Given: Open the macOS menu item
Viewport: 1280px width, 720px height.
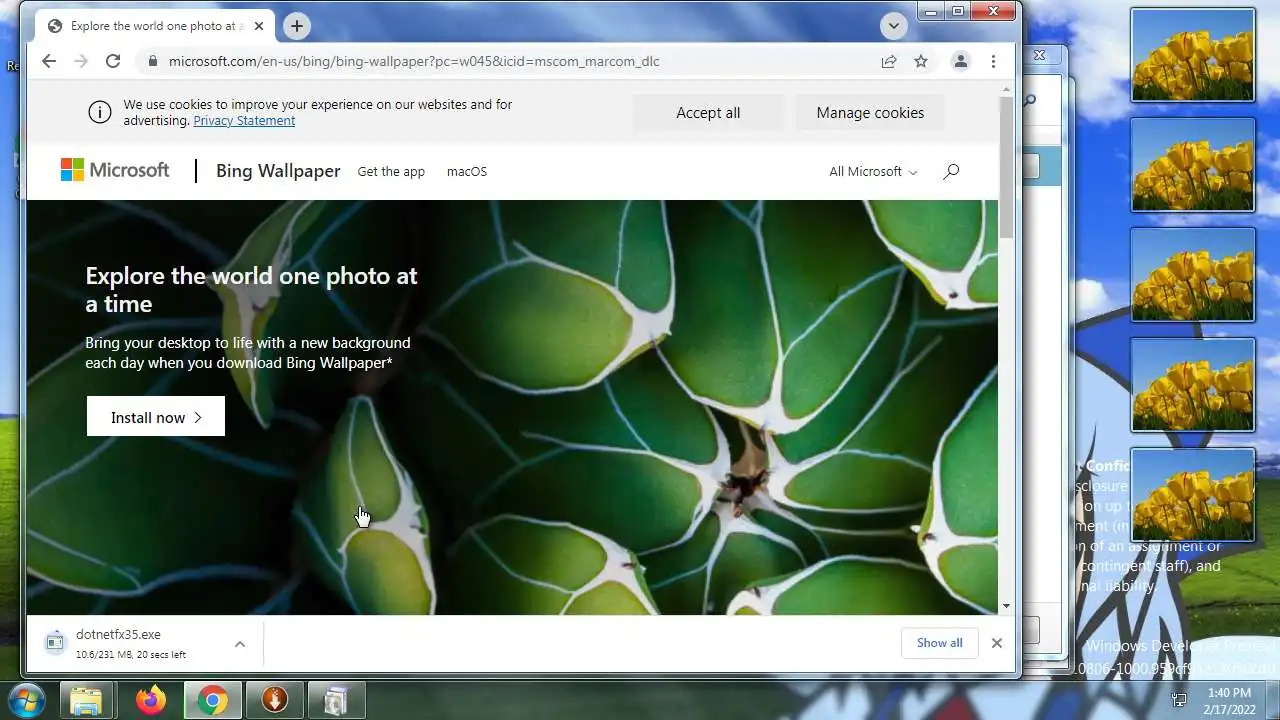Looking at the screenshot, I should pyautogui.click(x=467, y=171).
